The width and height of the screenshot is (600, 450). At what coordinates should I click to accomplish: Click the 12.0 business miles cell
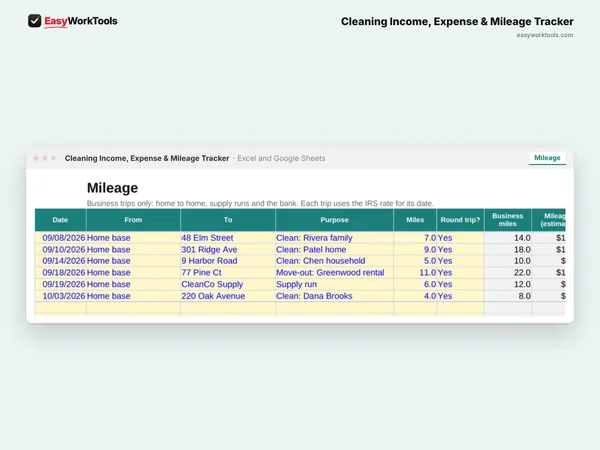508,284
